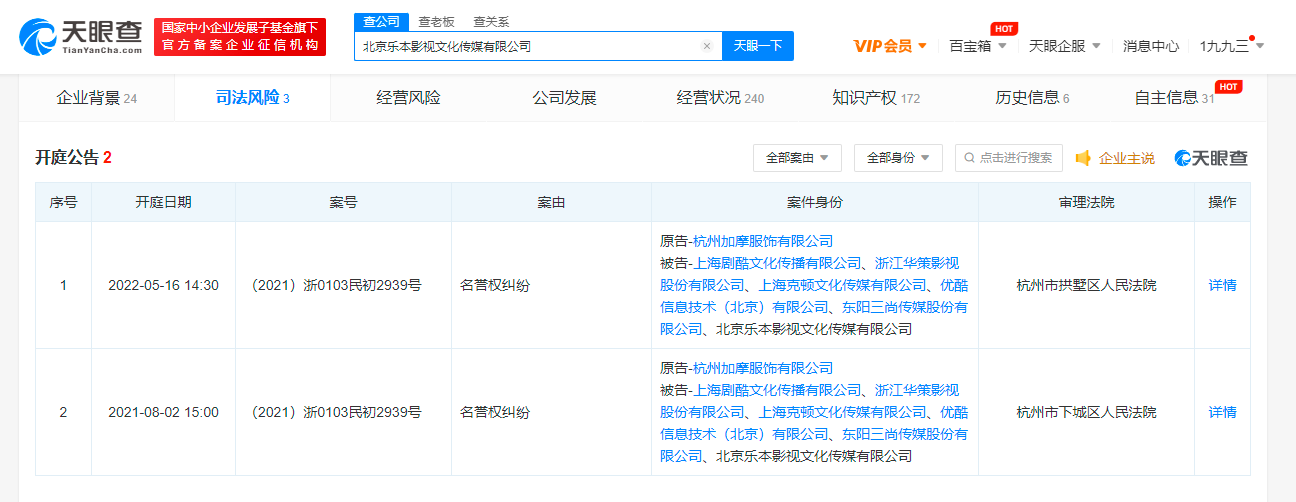Expand the 全部身份 filter dropdown

[898, 158]
